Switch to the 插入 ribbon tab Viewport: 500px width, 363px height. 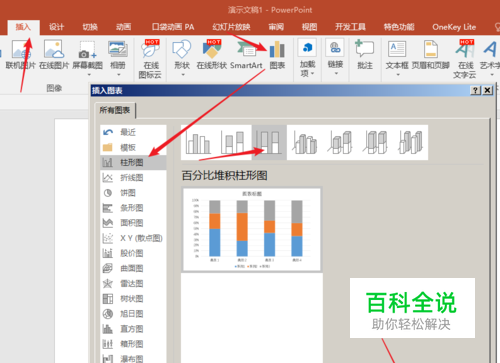(23, 27)
